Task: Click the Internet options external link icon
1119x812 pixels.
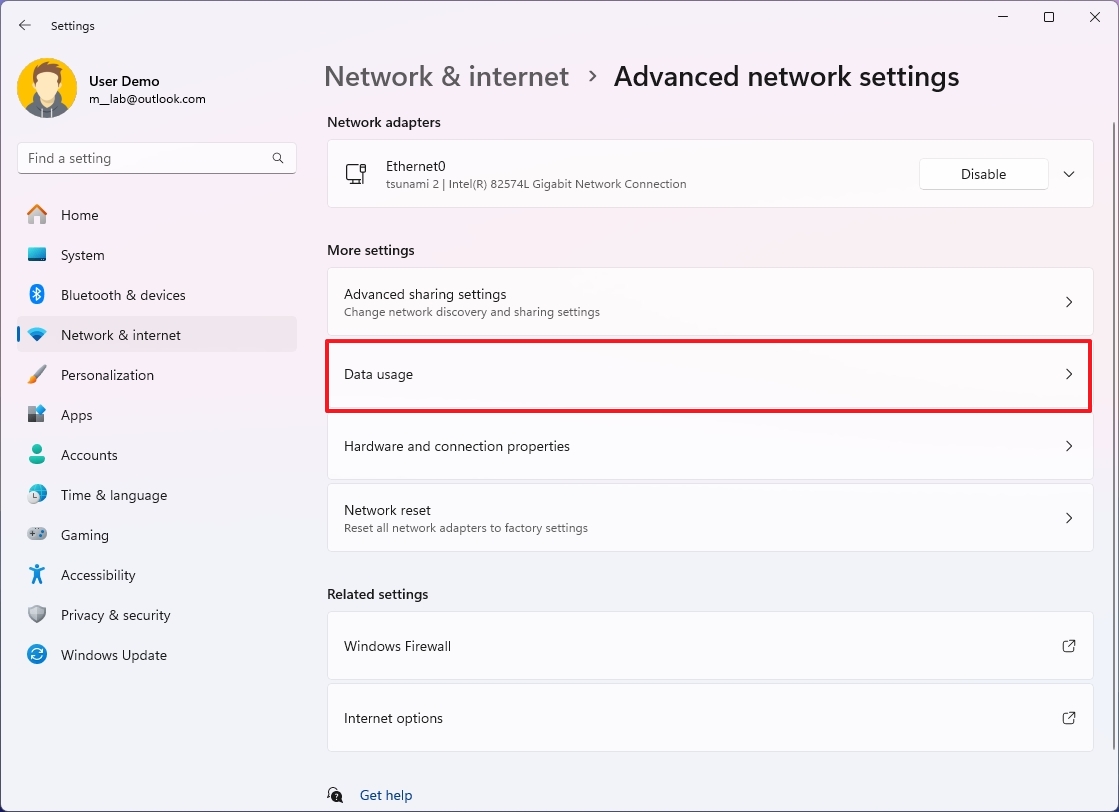Action: (x=1068, y=718)
